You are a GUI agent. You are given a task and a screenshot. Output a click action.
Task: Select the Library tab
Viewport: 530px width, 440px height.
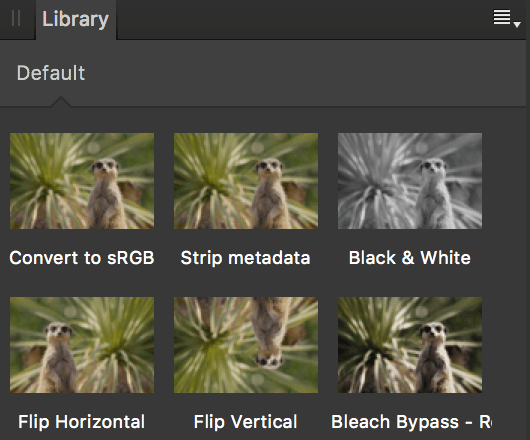click(x=76, y=19)
